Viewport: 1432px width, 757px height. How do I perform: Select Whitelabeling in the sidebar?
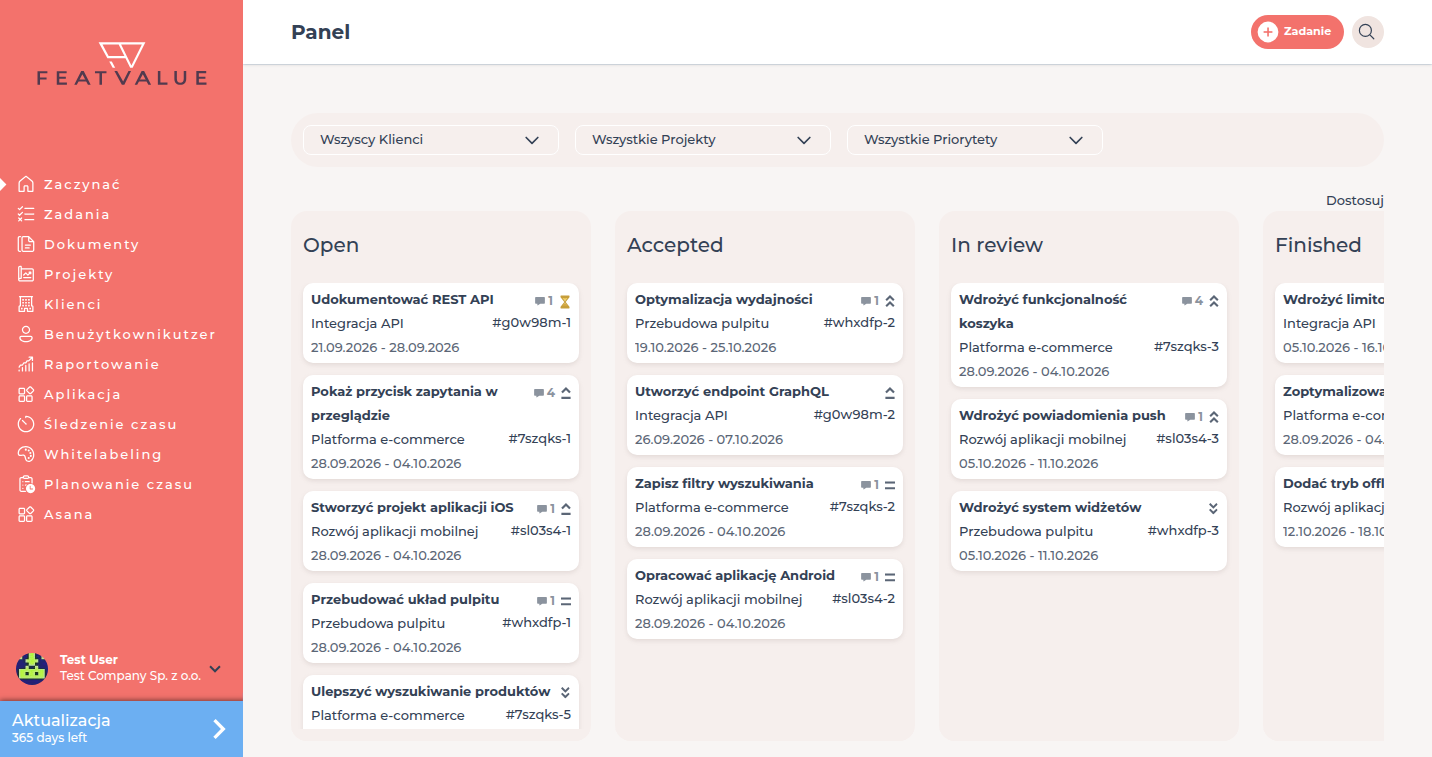click(103, 454)
